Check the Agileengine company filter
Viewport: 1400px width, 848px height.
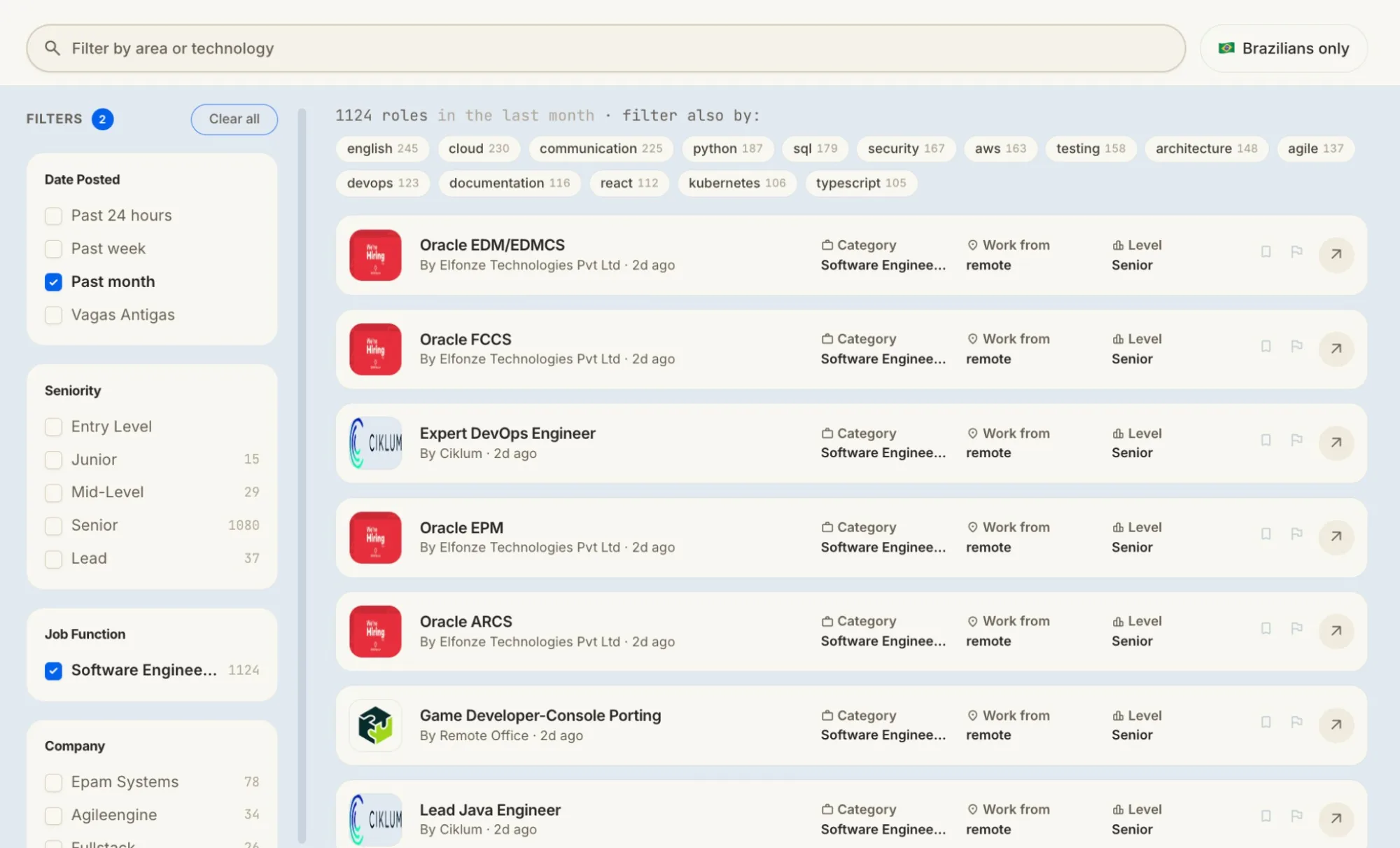(x=53, y=815)
